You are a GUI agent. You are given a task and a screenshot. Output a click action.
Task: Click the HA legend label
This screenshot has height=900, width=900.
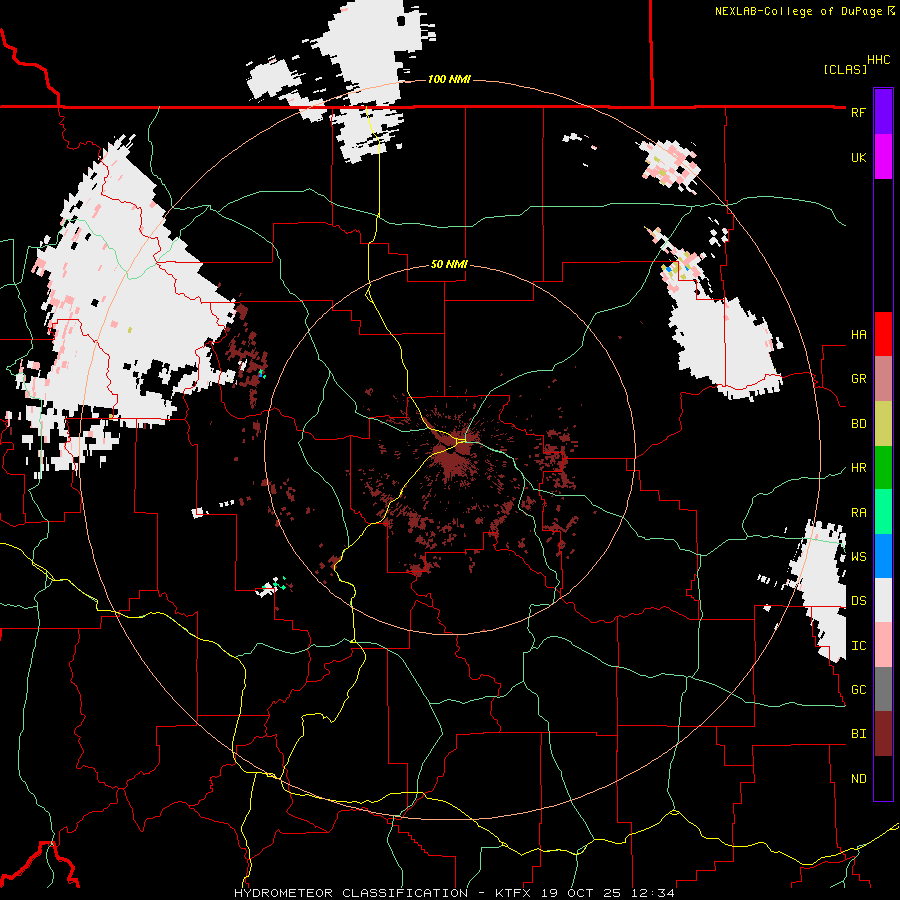[x=858, y=335]
